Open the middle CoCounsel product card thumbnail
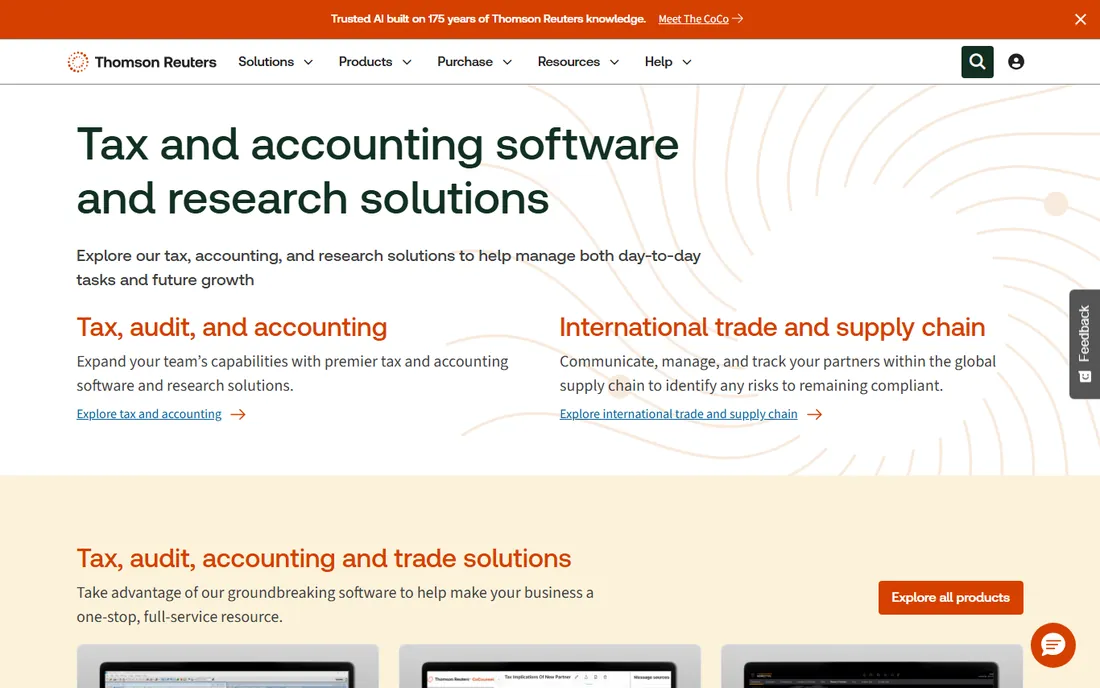Screen dimensions: 1100x688 [x=549, y=666]
